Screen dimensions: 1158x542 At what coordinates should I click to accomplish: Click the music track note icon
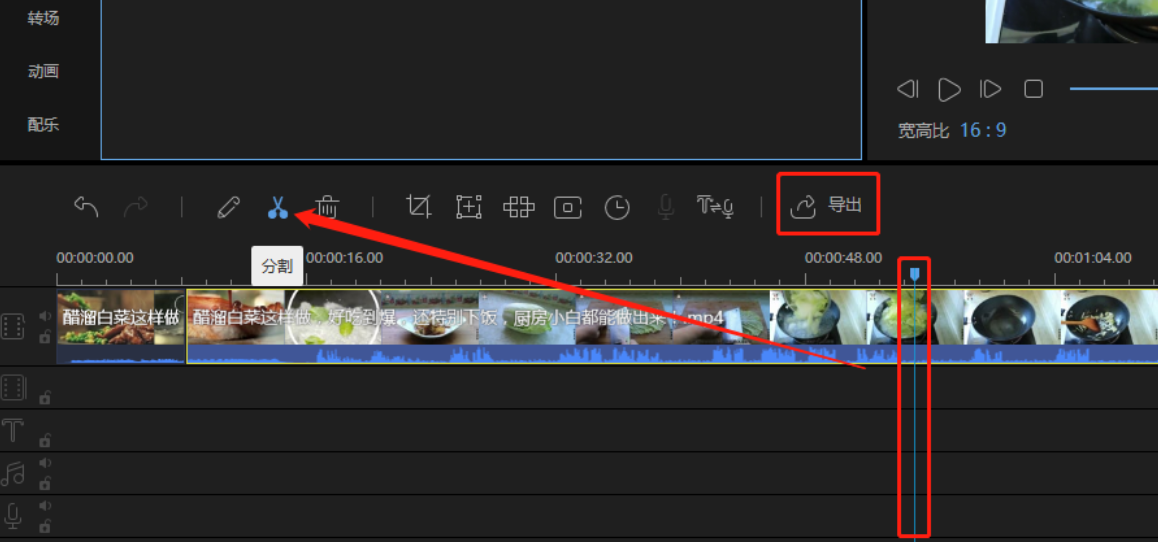[x=13, y=473]
